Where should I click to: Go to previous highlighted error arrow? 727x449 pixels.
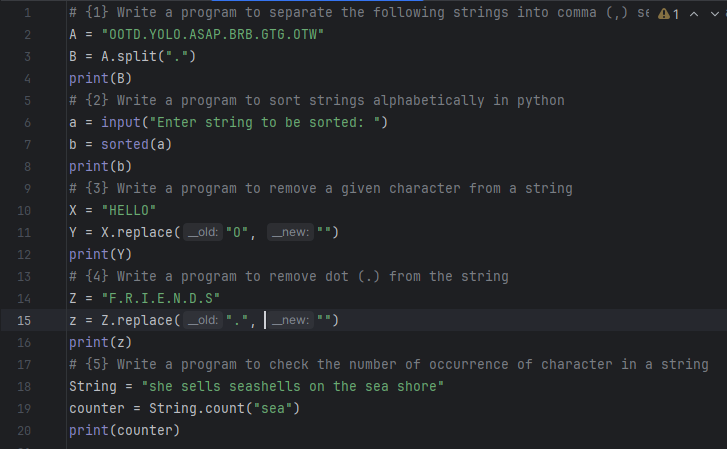pyautogui.click(x=694, y=14)
